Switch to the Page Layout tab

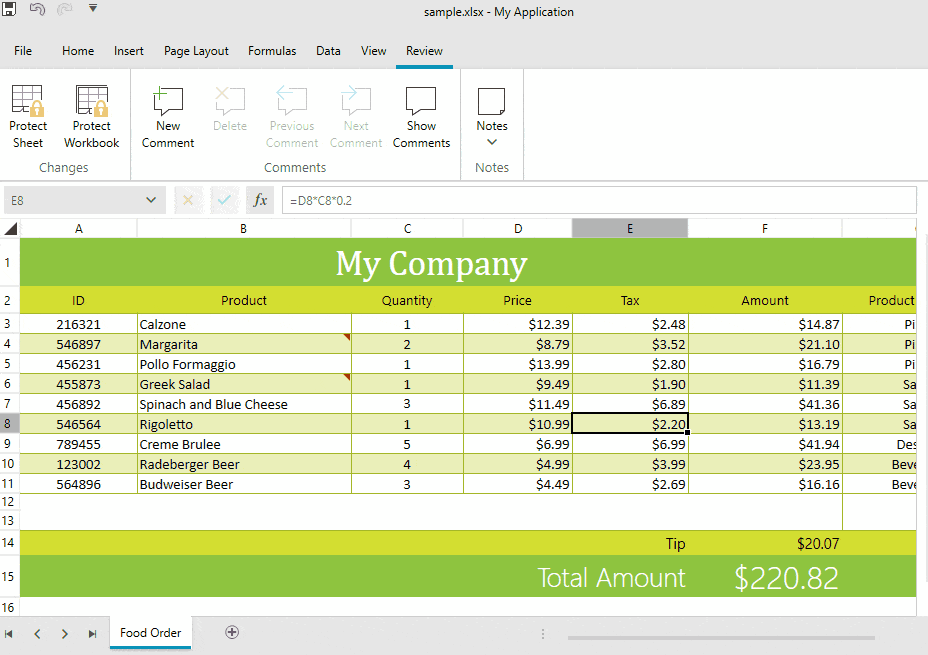click(x=196, y=51)
